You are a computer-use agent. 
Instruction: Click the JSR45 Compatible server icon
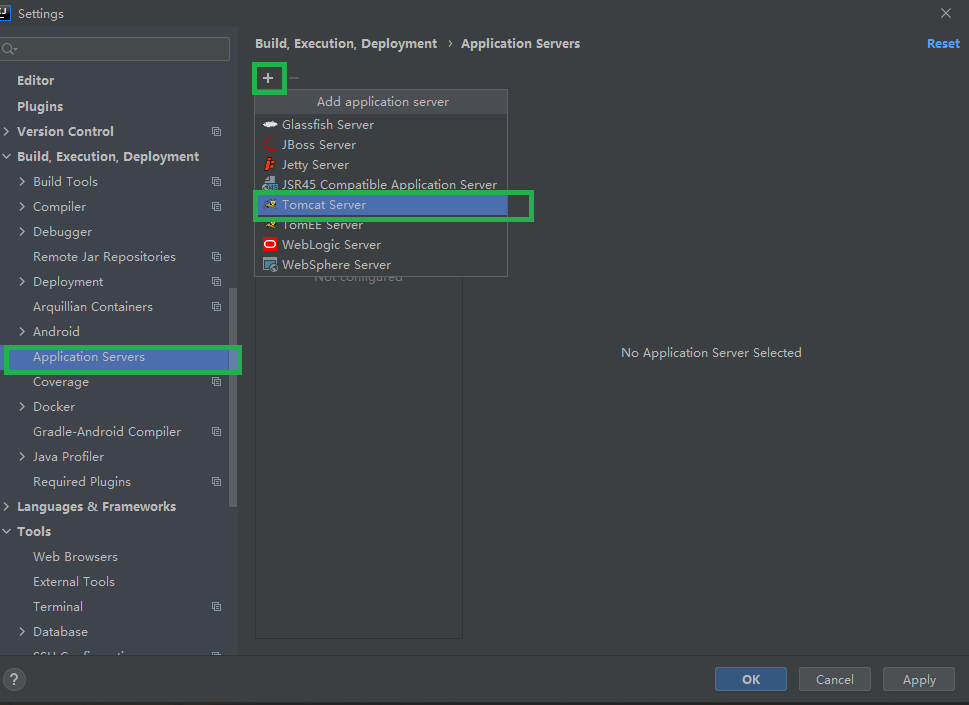pos(270,184)
